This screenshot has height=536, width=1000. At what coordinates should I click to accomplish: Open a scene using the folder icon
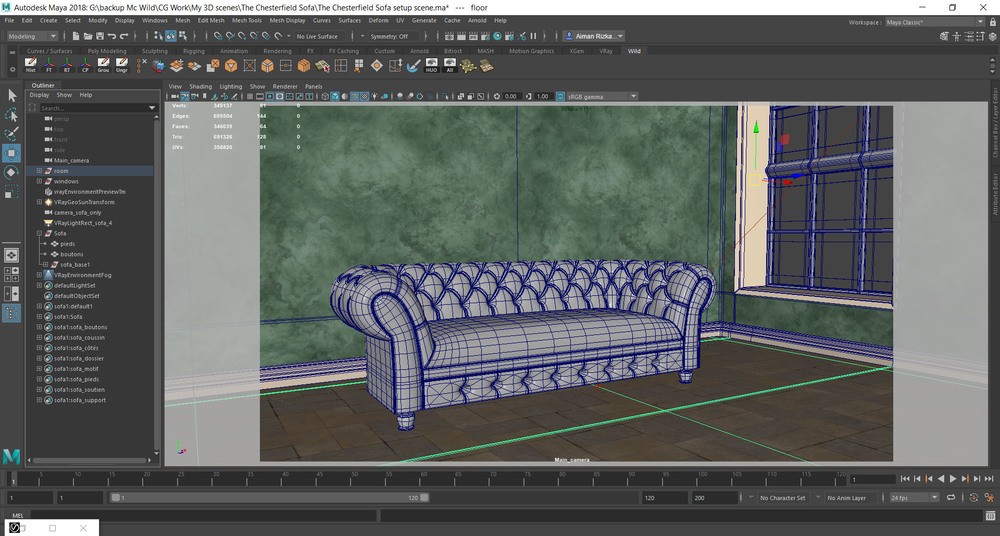pos(88,36)
